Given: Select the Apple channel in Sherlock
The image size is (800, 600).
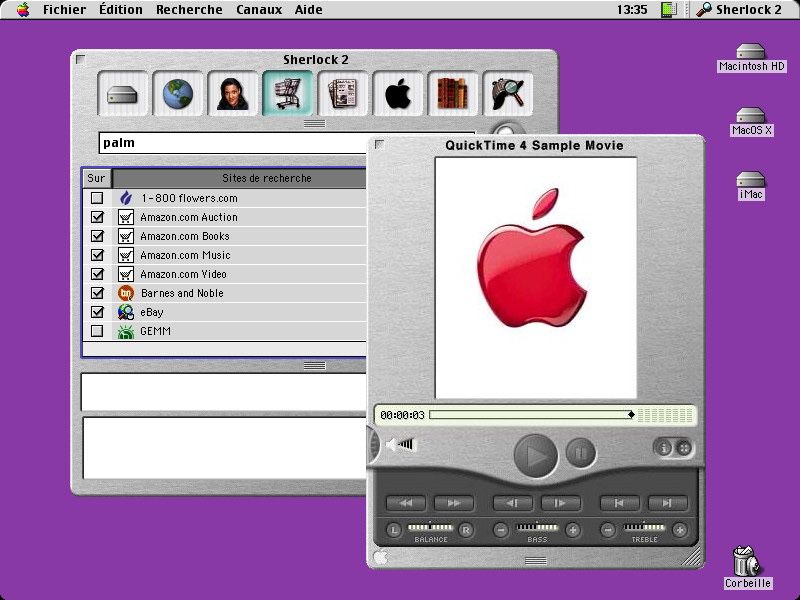Looking at the screenshot, I should click(x=398, y=94).
